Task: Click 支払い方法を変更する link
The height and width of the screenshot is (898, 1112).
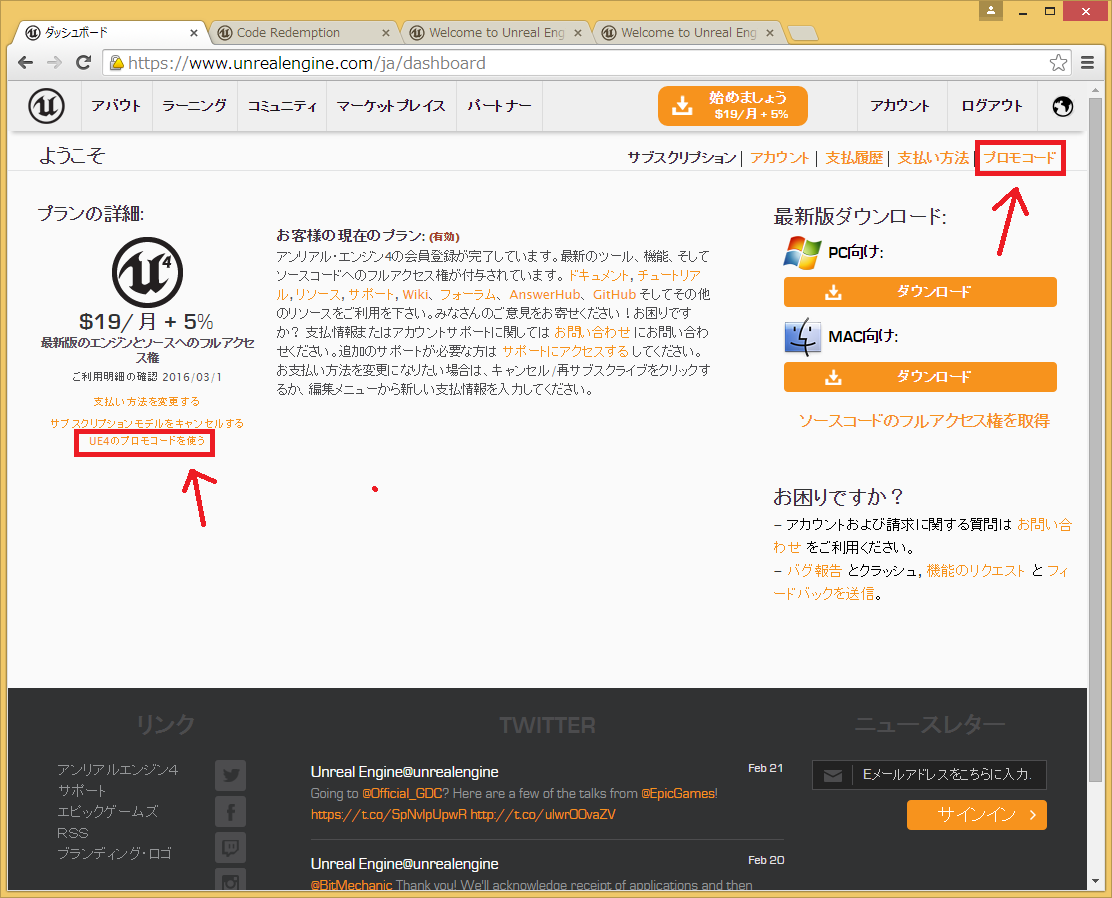Action: coord(147,401)
